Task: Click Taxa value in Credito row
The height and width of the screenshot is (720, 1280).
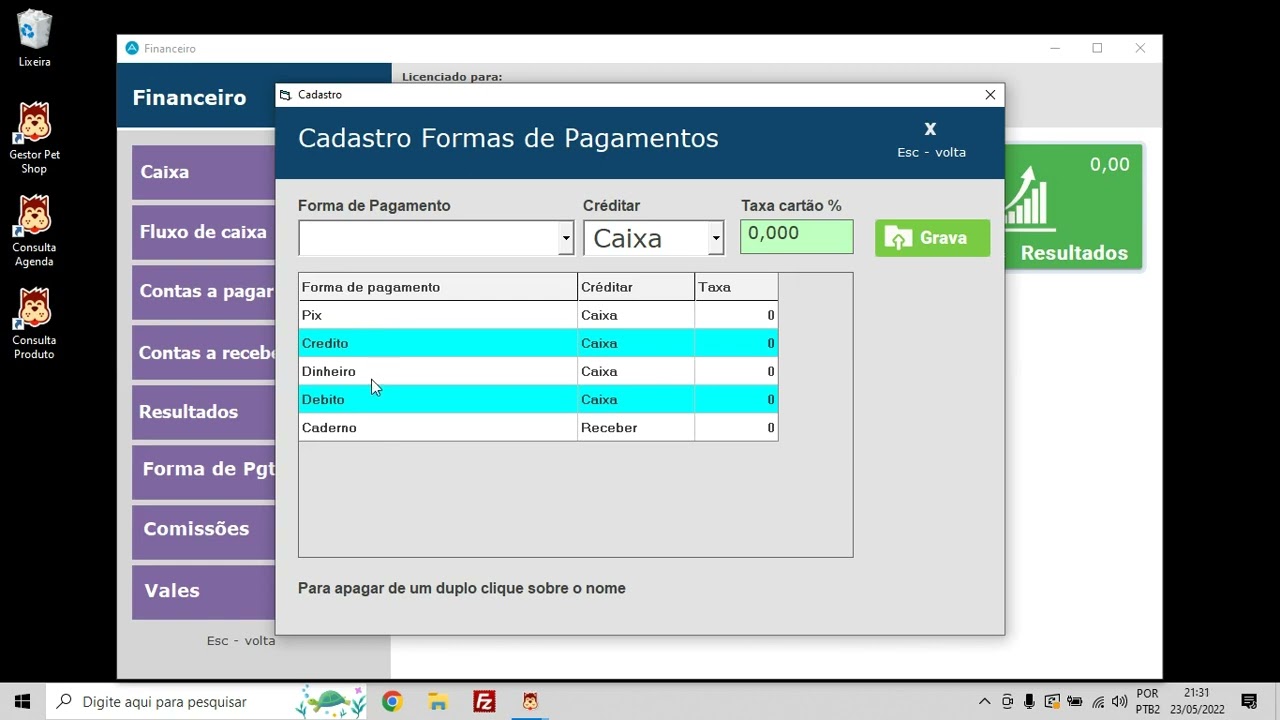Action: [736, 343]
